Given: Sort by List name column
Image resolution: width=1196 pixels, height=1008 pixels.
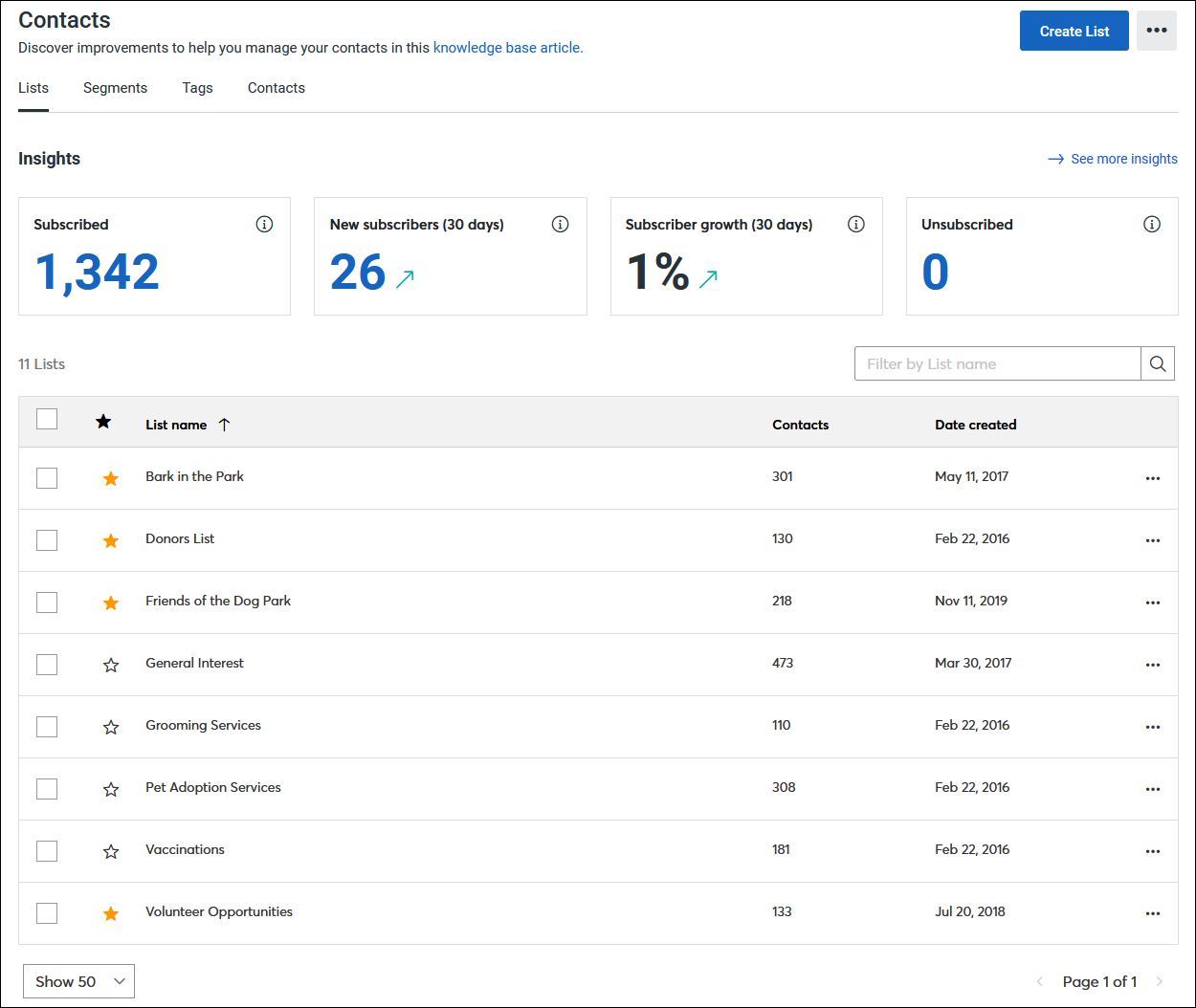Looking at the screenshot, I should [188, 425].
